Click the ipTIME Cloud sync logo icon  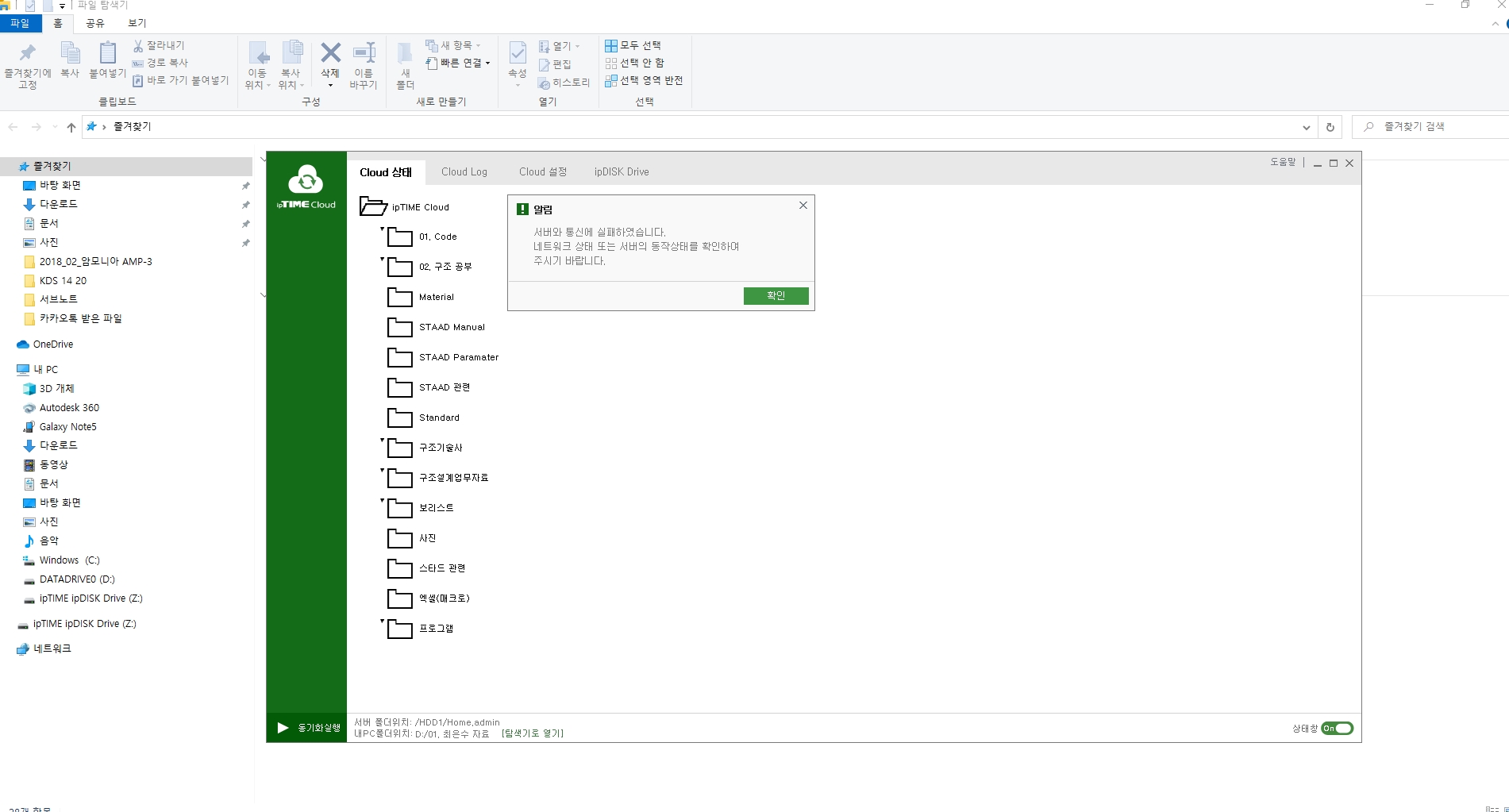(306, 180)
